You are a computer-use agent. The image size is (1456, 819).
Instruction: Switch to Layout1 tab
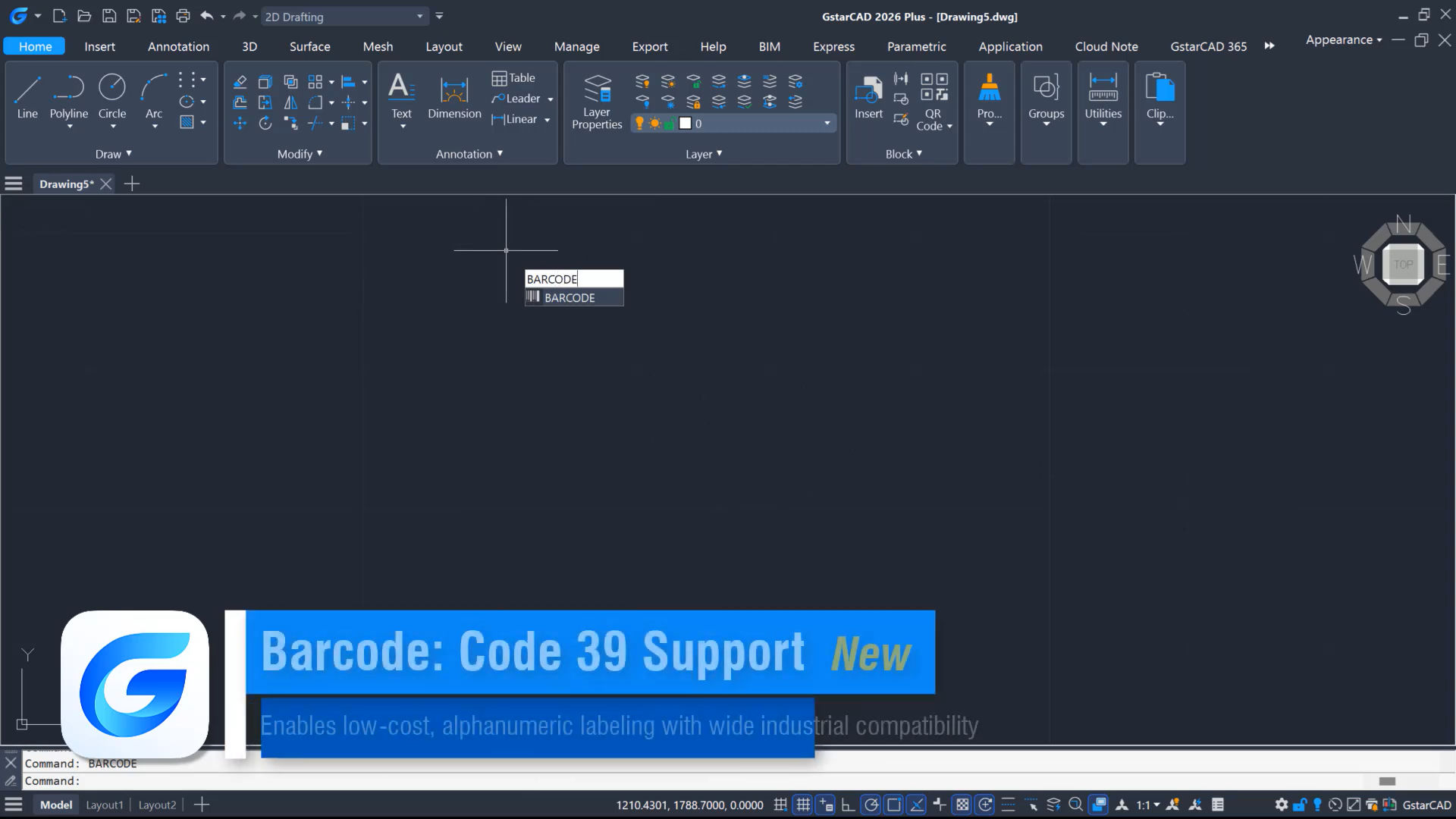point(104,805)
